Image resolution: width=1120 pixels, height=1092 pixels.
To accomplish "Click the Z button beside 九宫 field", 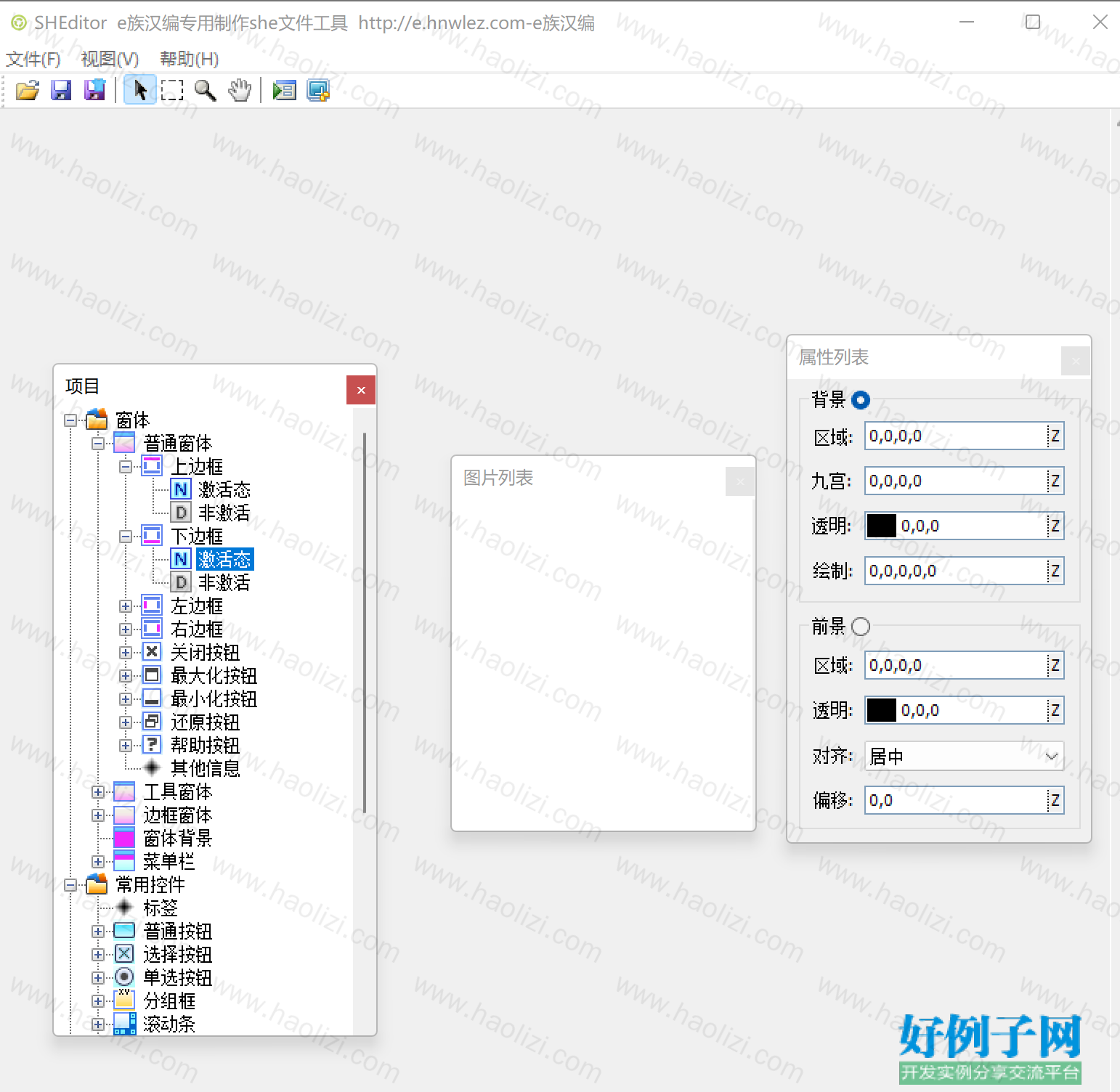I will click(x=1055, y=481).
